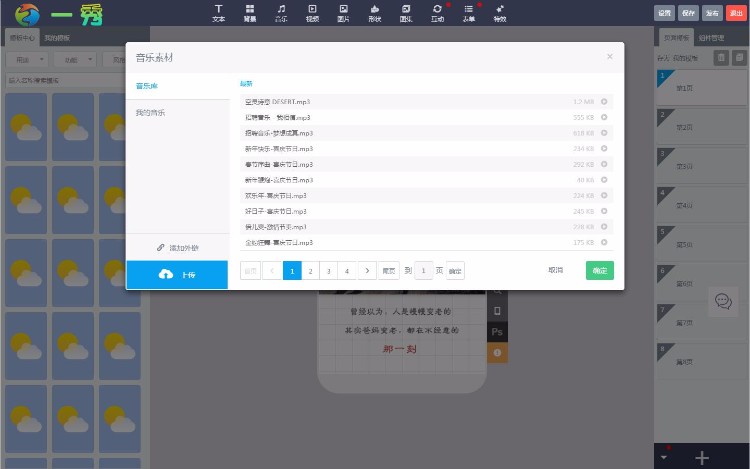Select page 第2页 in page list
Viewport: 750px width, 469px height.
point(702,127)
